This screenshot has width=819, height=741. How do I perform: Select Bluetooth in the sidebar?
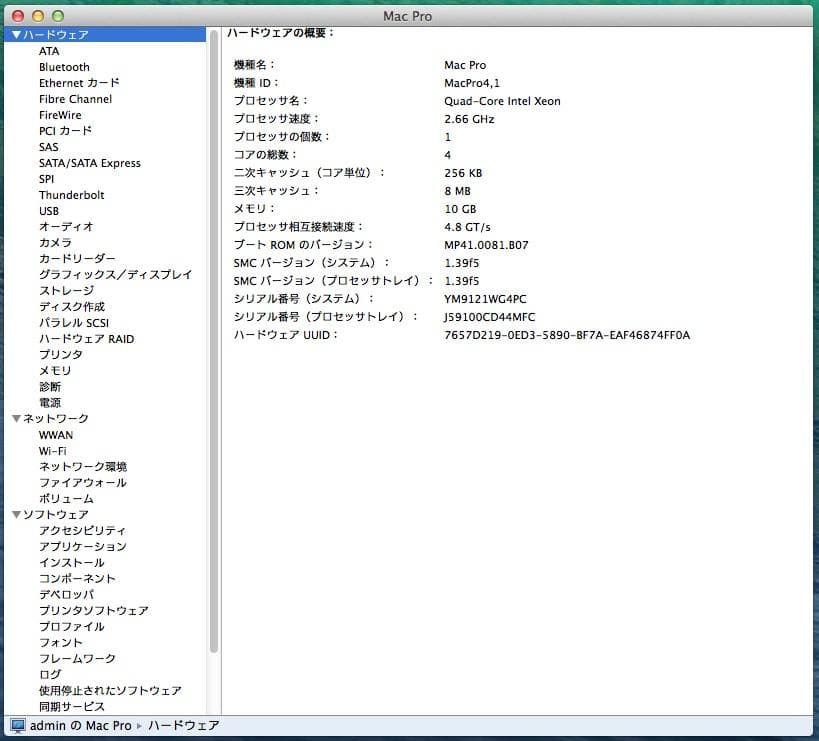(x=64, y=67)
